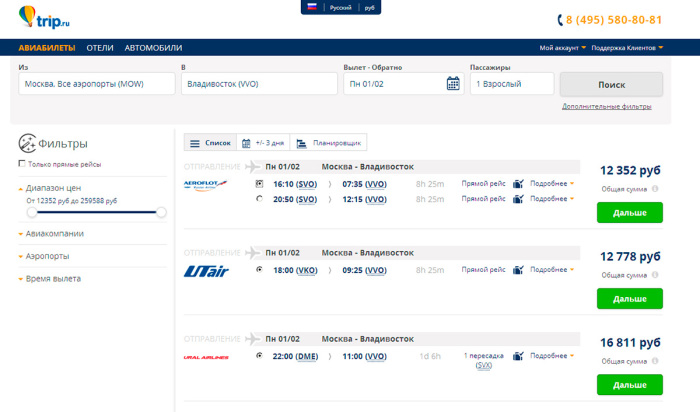Open the Отели tab in navigation

pos(100,48)
